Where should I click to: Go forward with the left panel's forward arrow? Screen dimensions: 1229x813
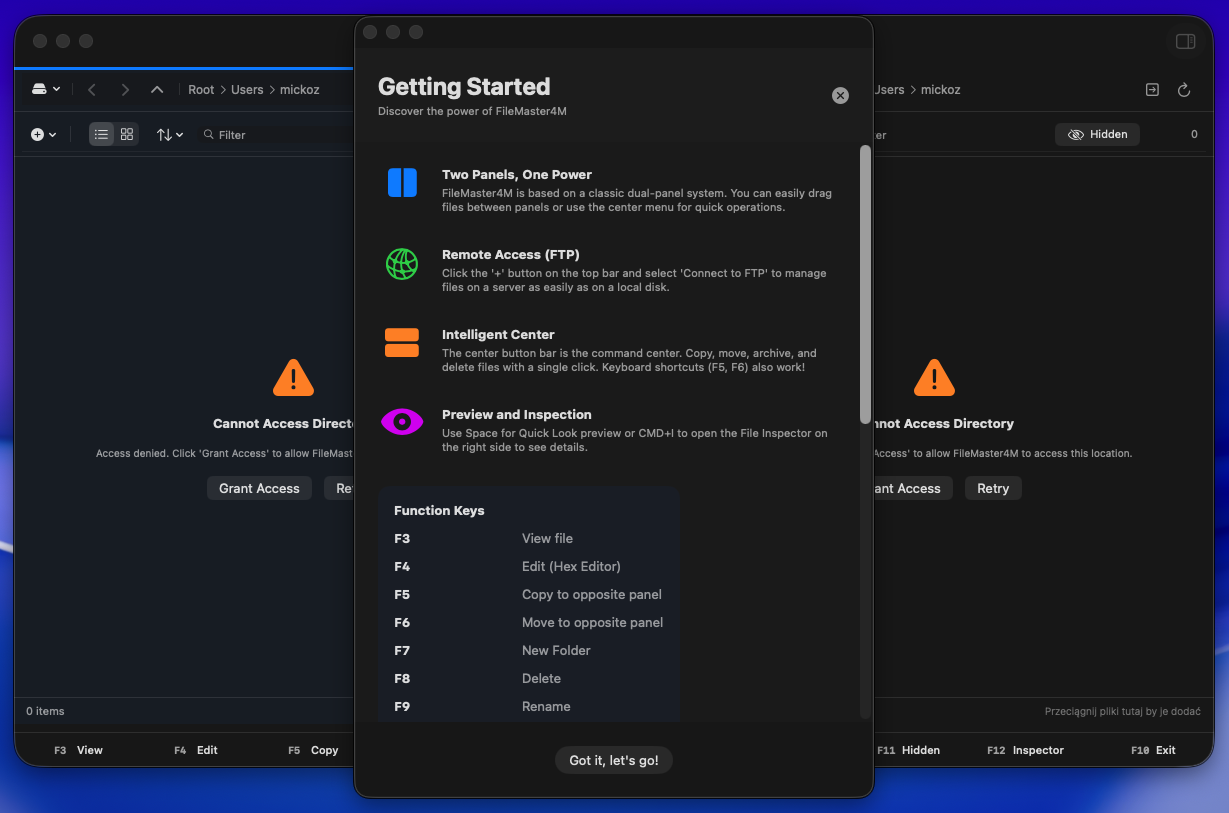coord(125,90)
